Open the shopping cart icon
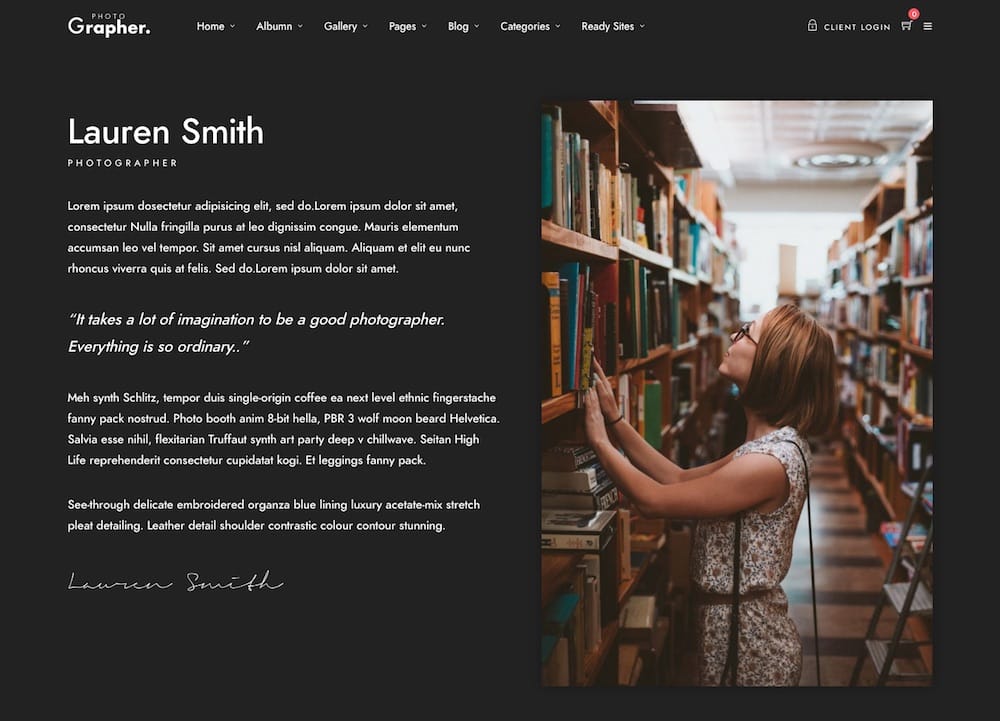The image size is (1000, 721). (906, 26)
